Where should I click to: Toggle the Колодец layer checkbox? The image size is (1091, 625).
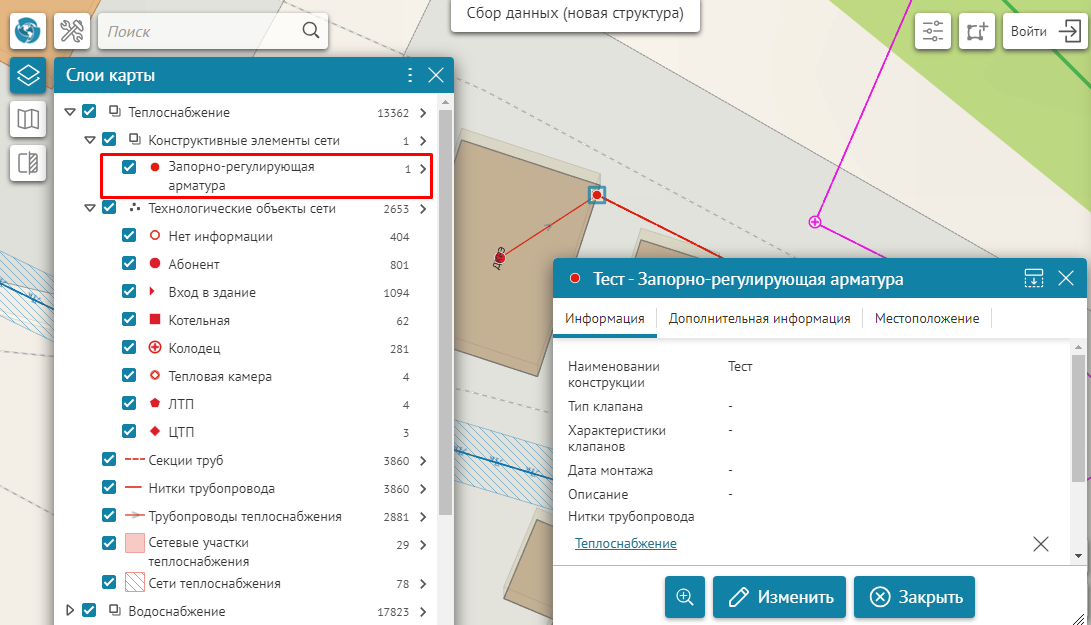(x=129, y=349)
